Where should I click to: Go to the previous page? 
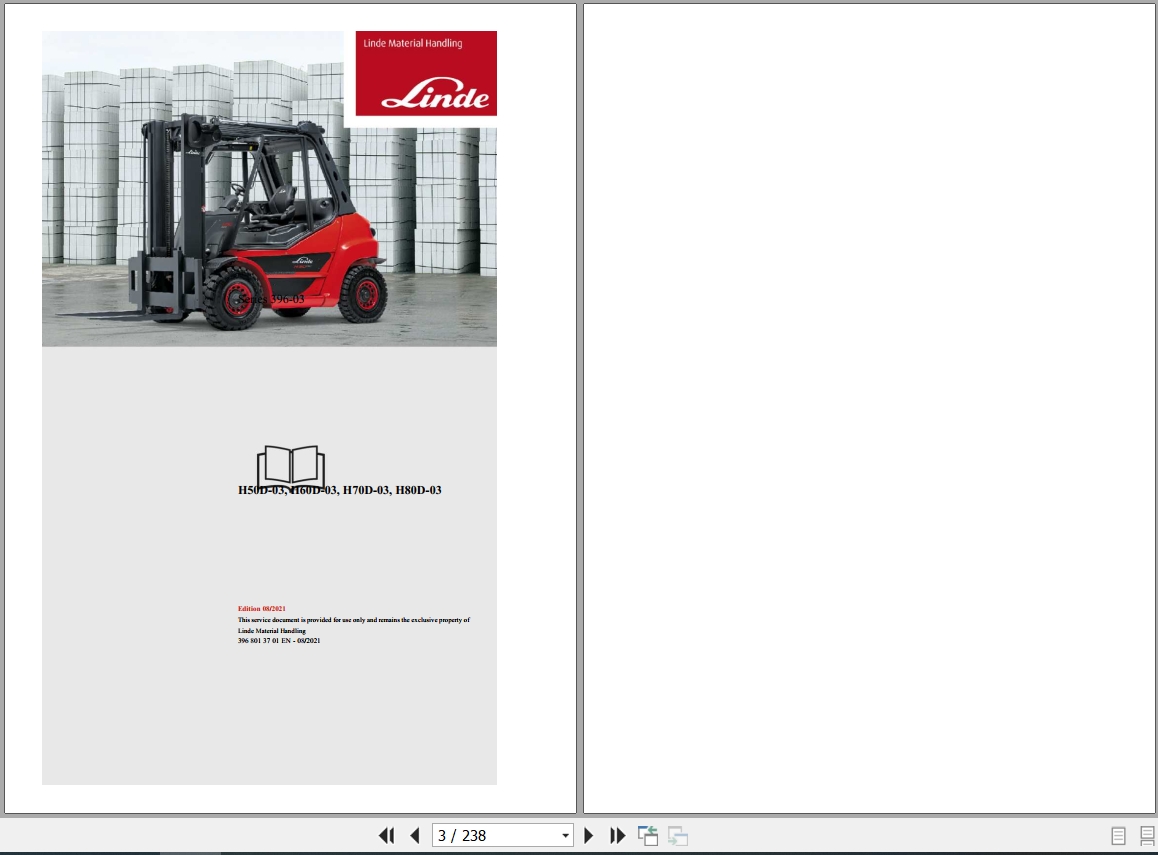point(414,835)
